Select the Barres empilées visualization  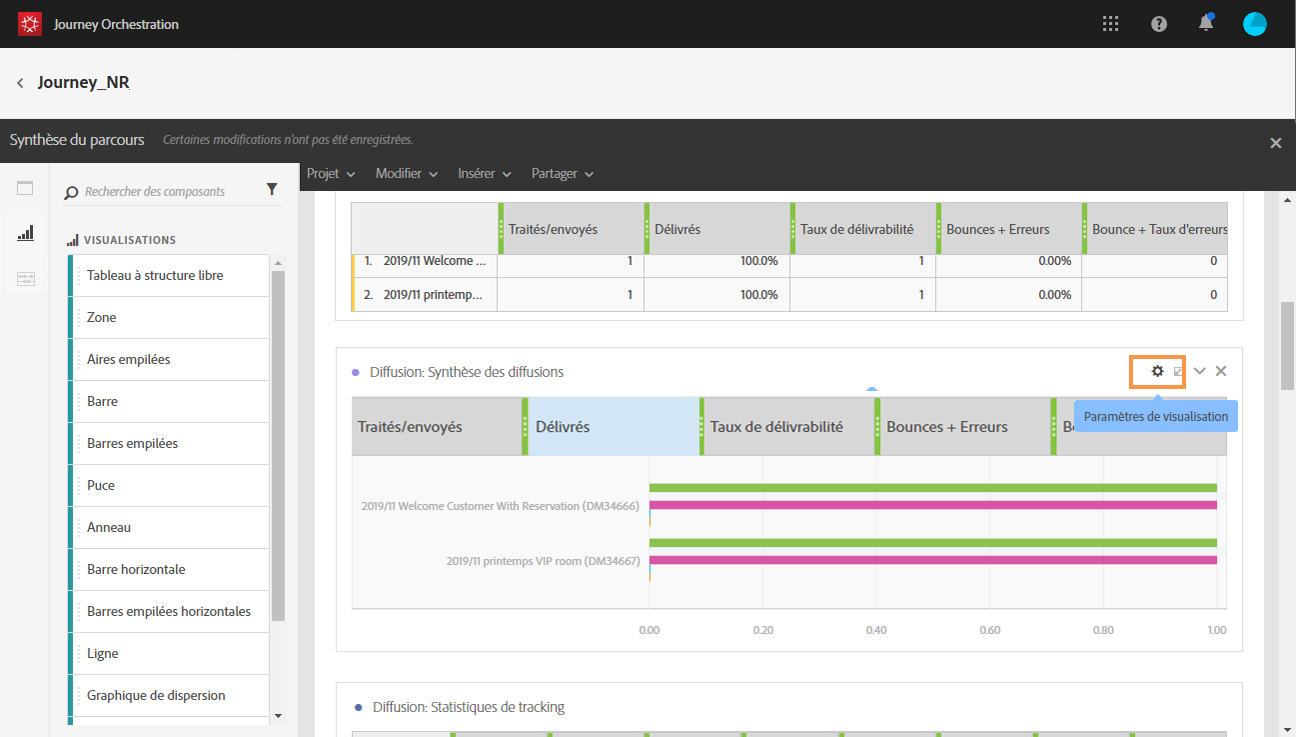tap(169, 443)
